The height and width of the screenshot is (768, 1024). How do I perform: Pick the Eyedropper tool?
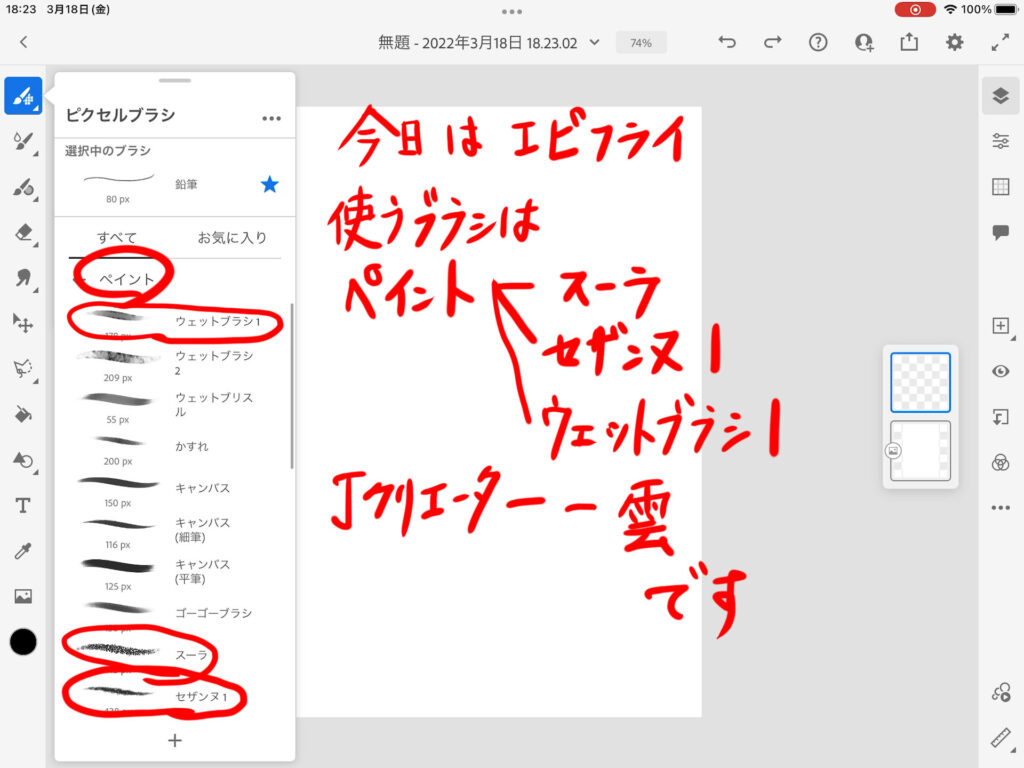[22, 551]
